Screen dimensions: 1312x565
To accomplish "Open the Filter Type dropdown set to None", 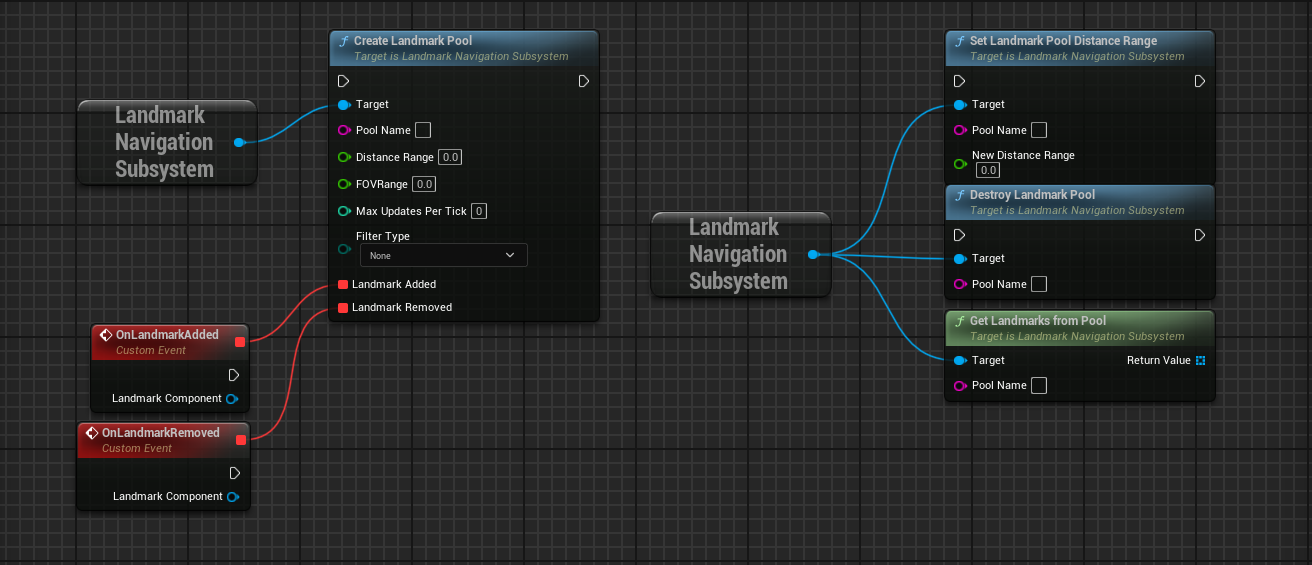I will pyautogui.click(x=443, y=255).
